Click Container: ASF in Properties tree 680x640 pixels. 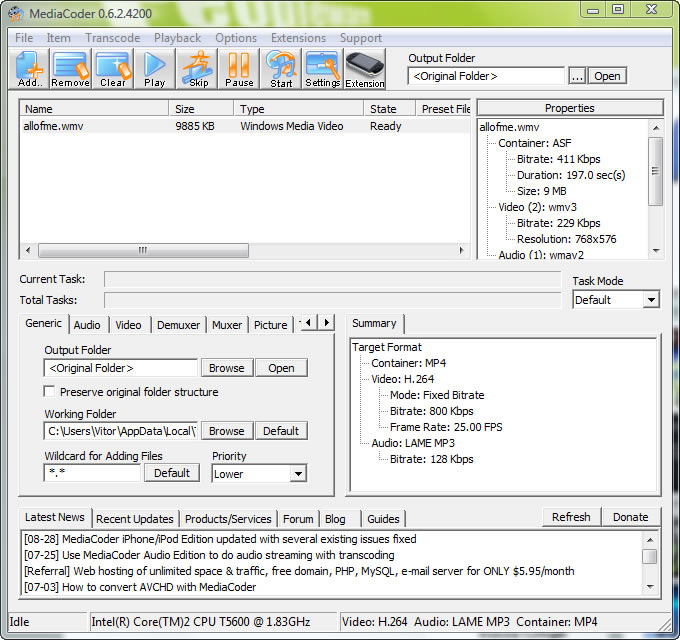(x=535, y=143)
